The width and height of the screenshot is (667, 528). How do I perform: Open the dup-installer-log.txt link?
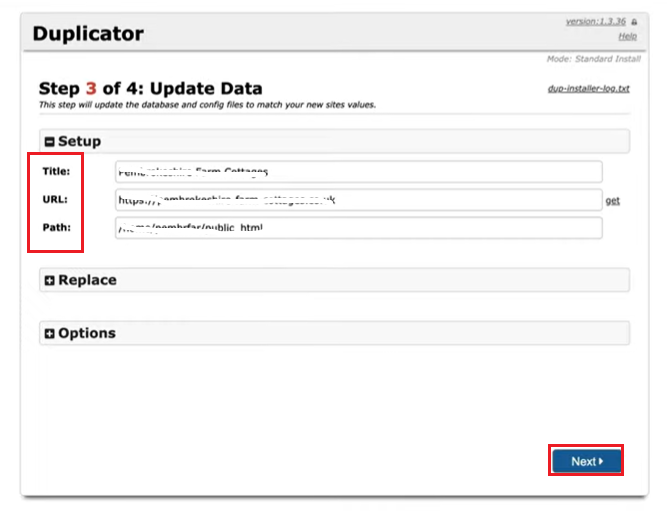(x=588, y=89)
